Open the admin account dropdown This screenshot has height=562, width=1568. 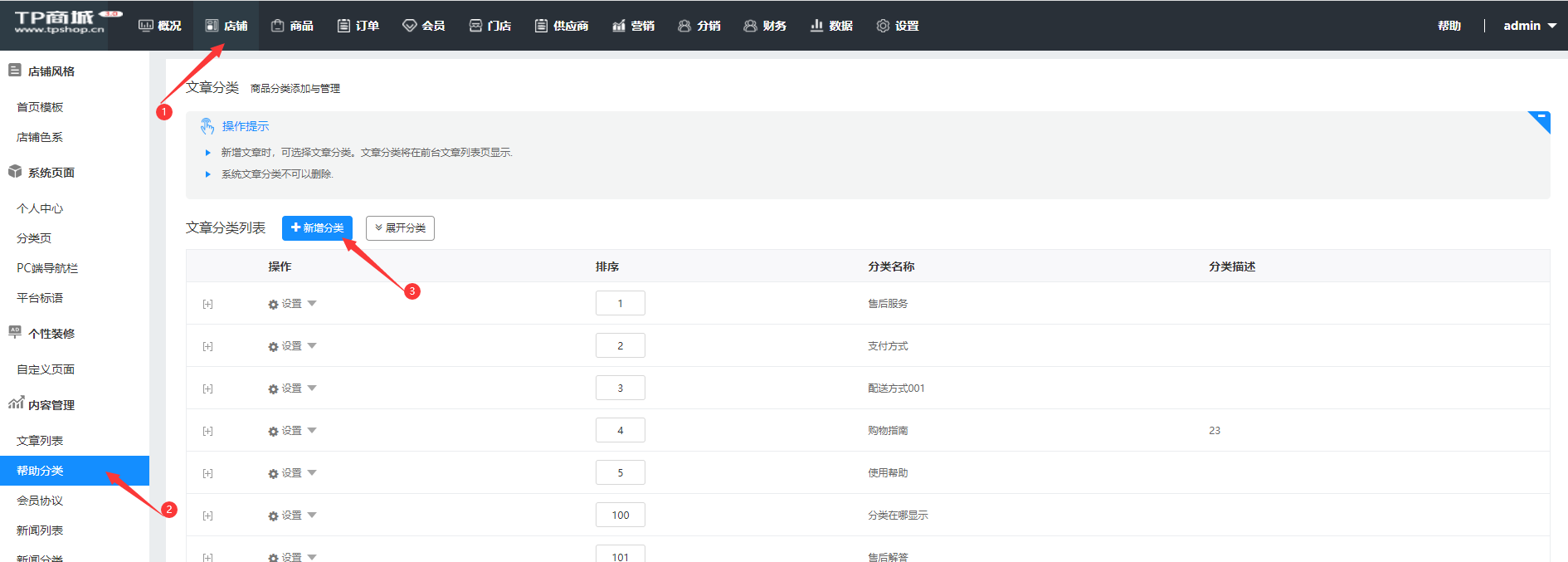[1529, 26]
